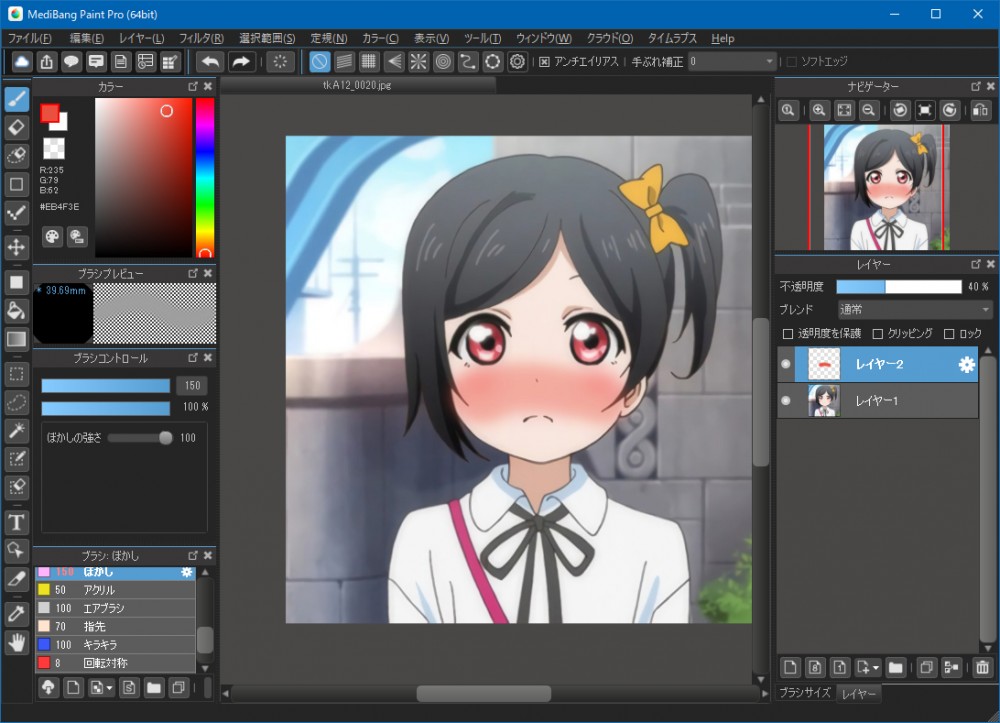Enable 透明度を保護 checkbox
The height and width of the screenshot is (723, 1000).
[x=788, y=333]
